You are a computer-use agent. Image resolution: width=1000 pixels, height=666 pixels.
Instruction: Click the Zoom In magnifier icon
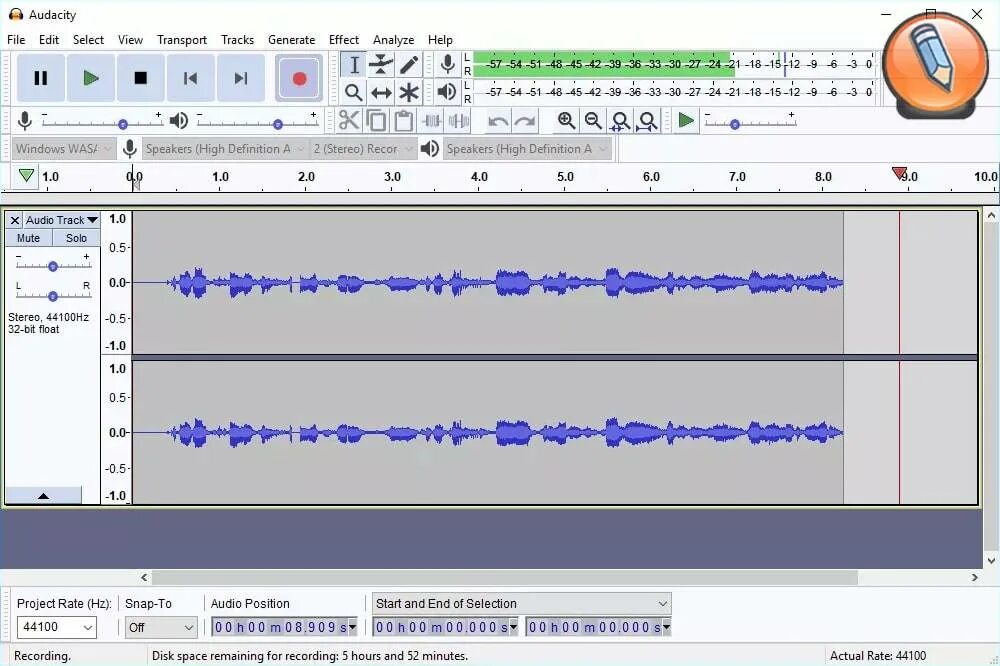[x=566, y=120]
